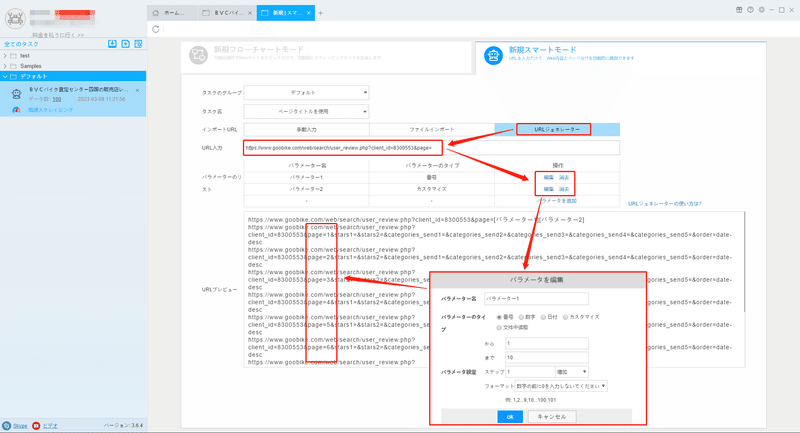800x433 pixels.
Task: Open the settings gear in the title bar
Action: 761,10
